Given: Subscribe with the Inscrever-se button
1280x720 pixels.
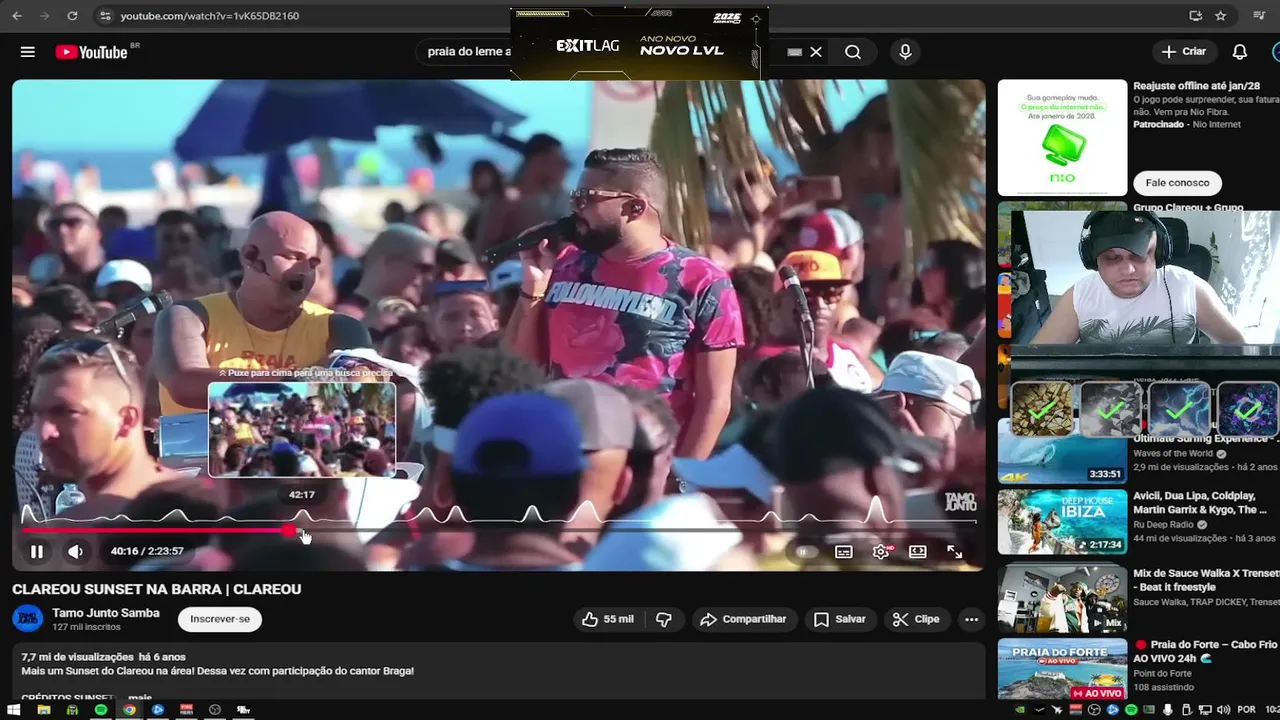Looking at the screenshot, I should (x=220, y=619).
